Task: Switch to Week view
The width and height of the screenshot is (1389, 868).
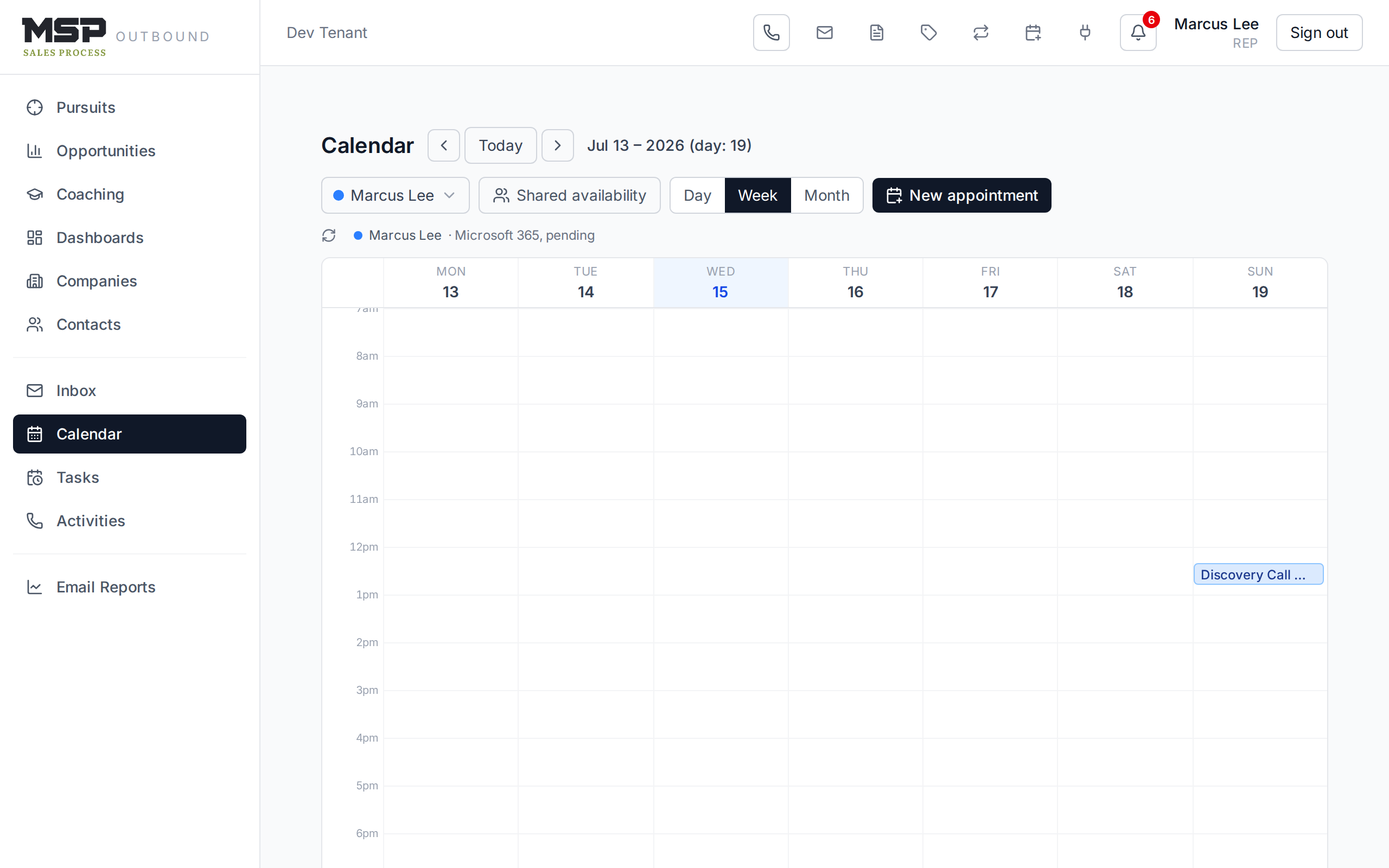Action: tap(757, 195)
